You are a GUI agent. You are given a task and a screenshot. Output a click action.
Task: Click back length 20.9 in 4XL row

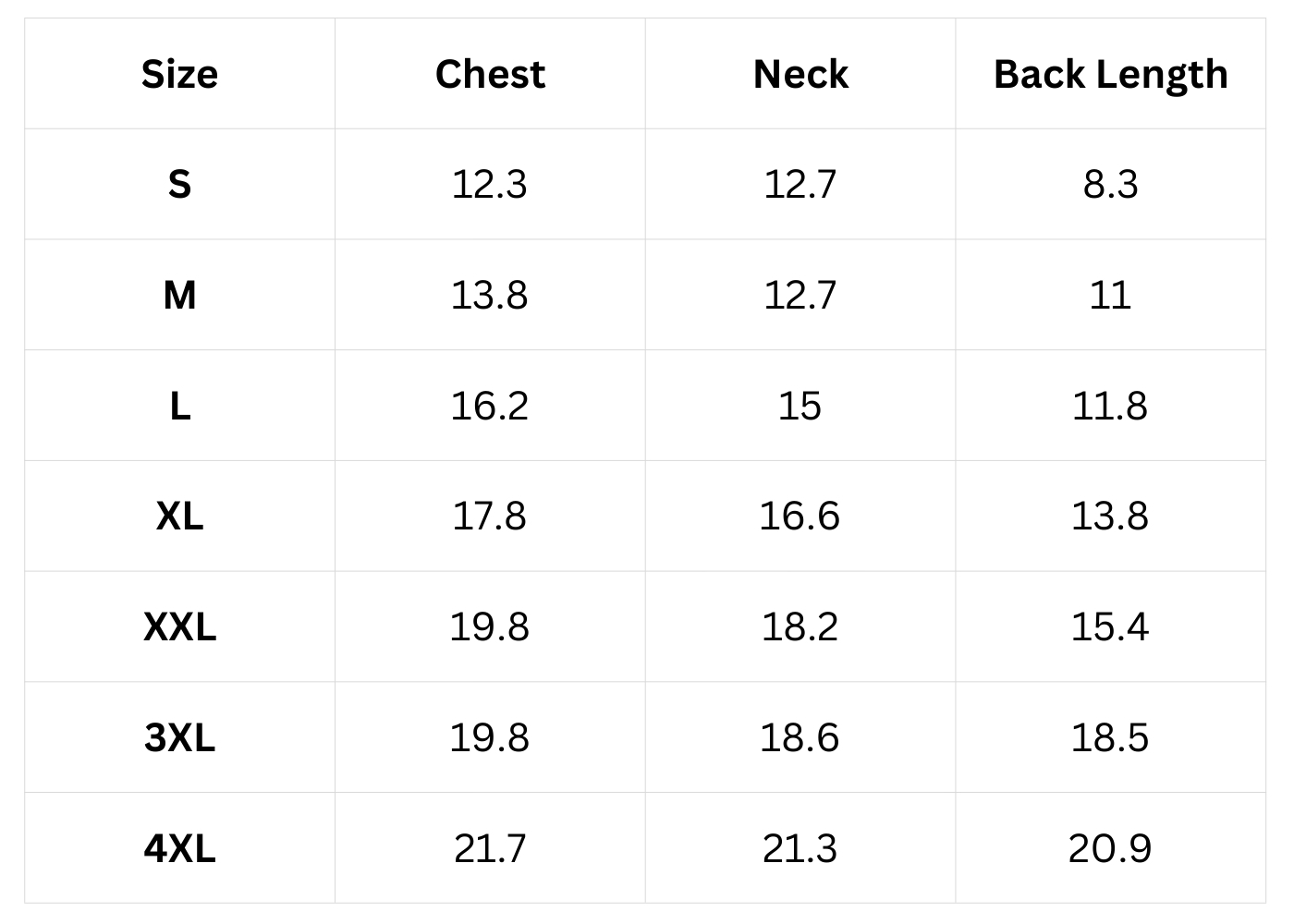click(1110, 847)
